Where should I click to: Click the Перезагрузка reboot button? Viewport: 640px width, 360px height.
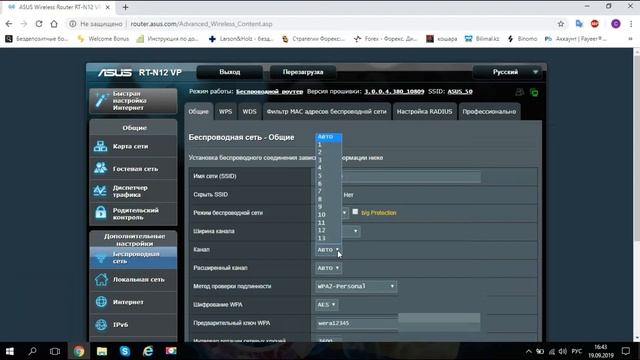303,72
